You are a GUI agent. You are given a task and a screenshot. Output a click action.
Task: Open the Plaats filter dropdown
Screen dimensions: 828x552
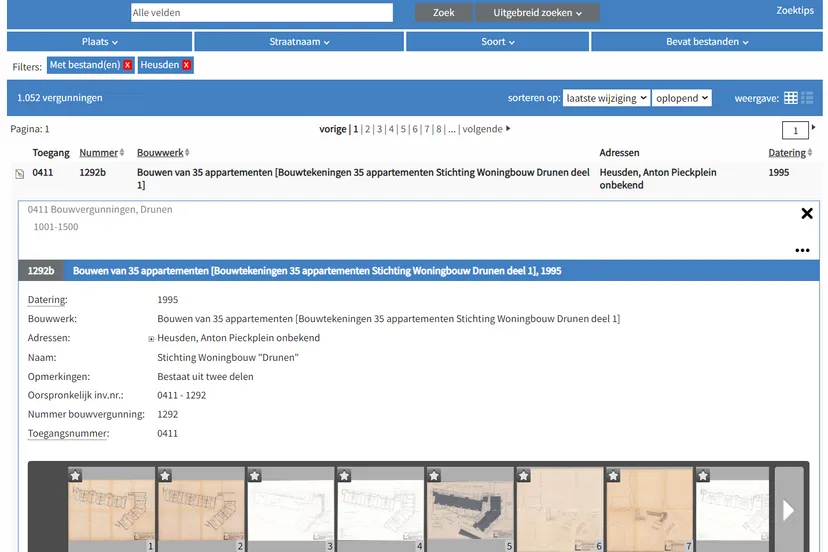[x=99, y=42]
